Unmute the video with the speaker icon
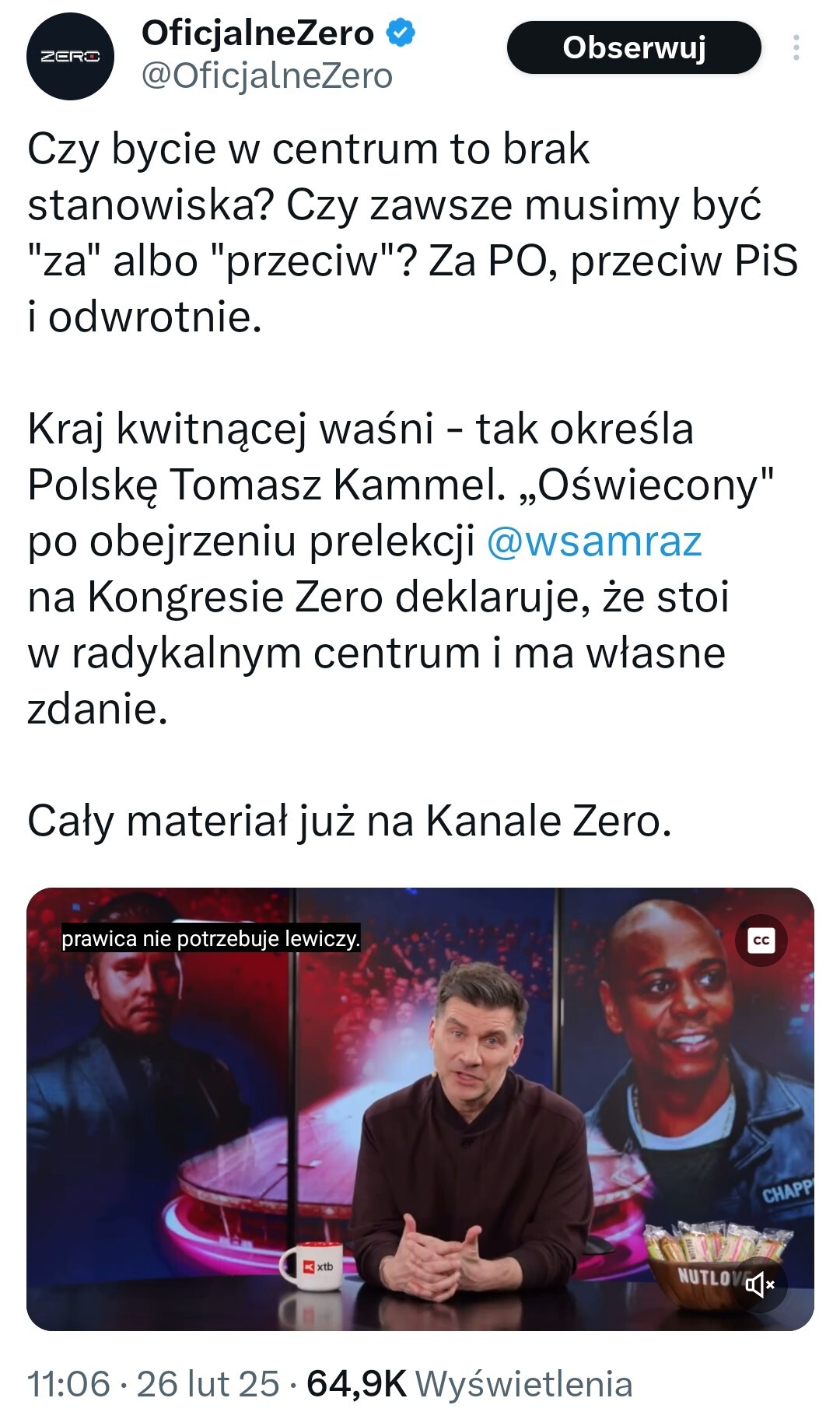Image resolution: width=840 pixels, height=1426 pixels. pos(760,1285)
